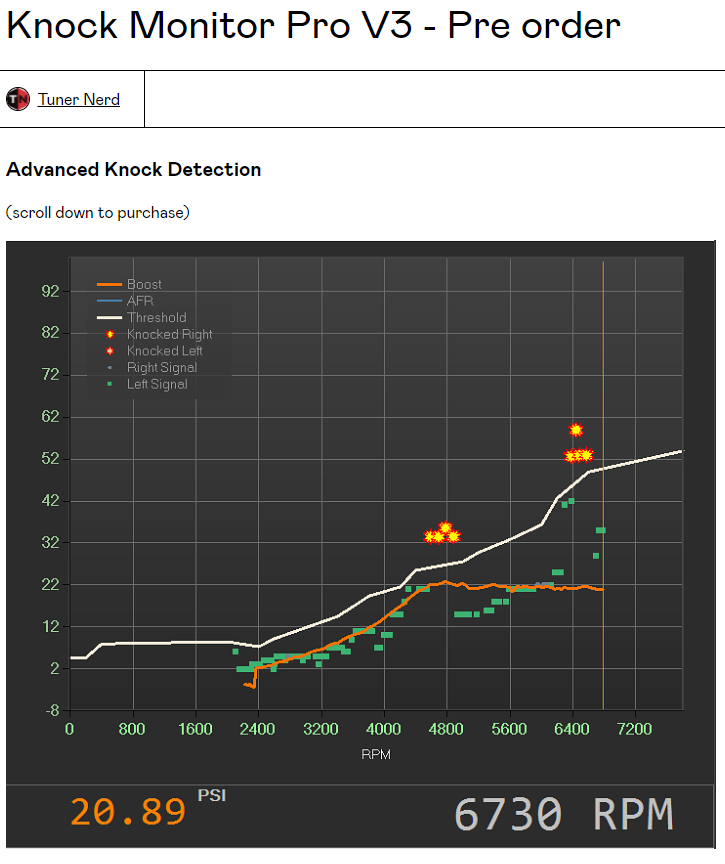Click the Tuner Nerd round logo icon
The width and height of the screenshot is (725, 864).
18,99
